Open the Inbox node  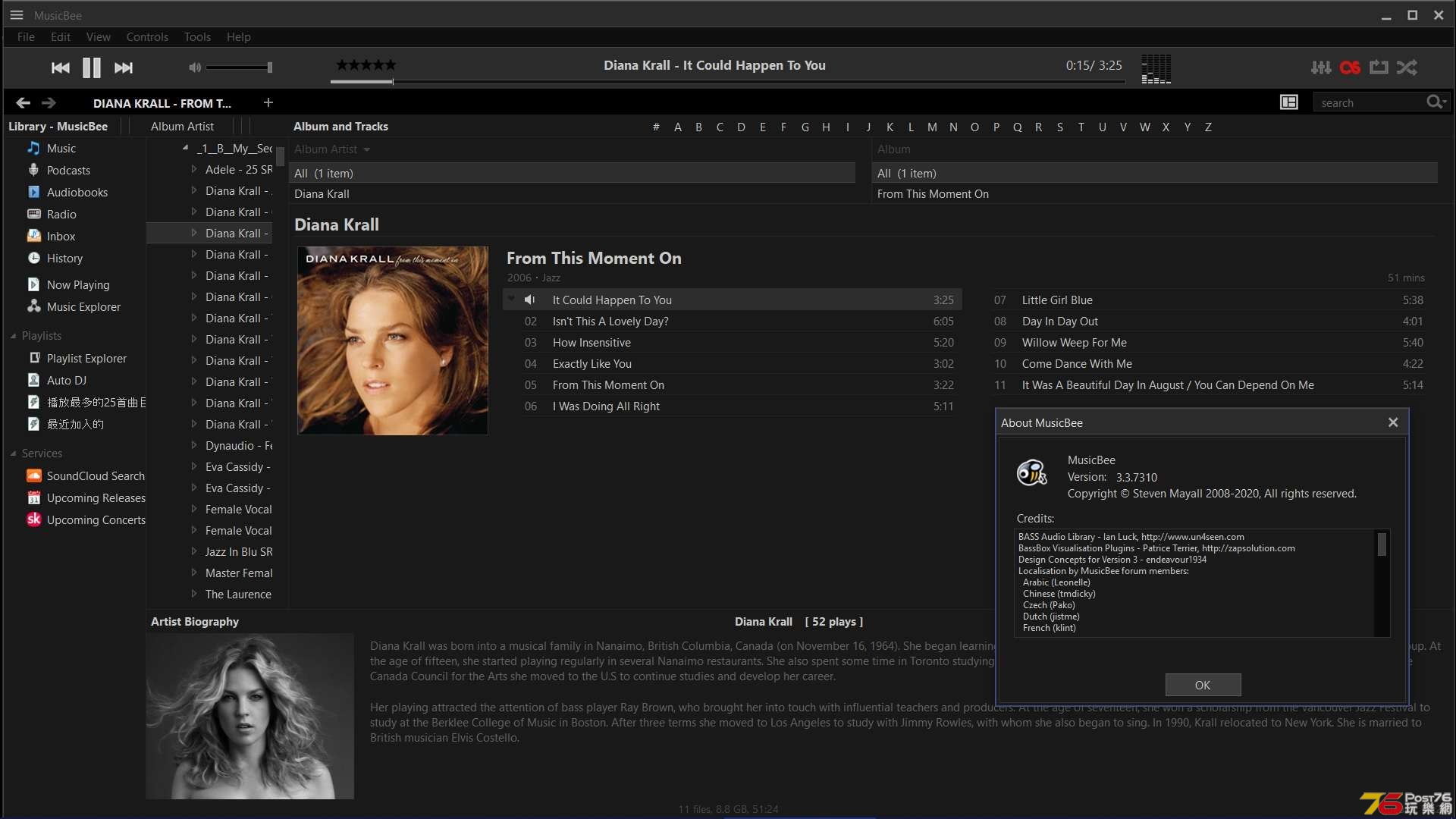pyautogui.click(x=61, y=237)
